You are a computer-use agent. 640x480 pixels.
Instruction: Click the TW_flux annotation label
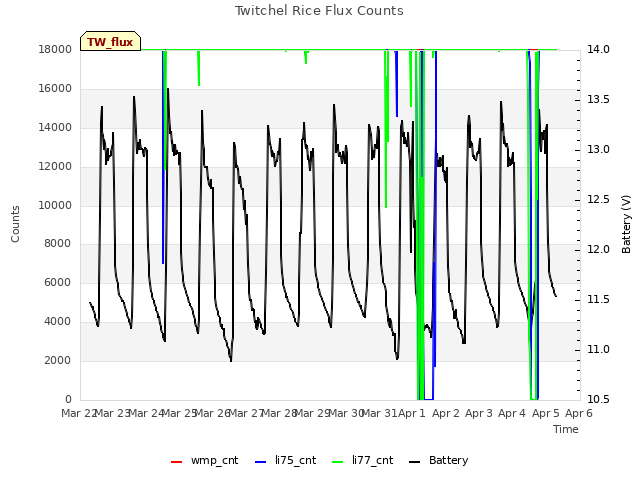pyautogui.click(x=110, y=41)
